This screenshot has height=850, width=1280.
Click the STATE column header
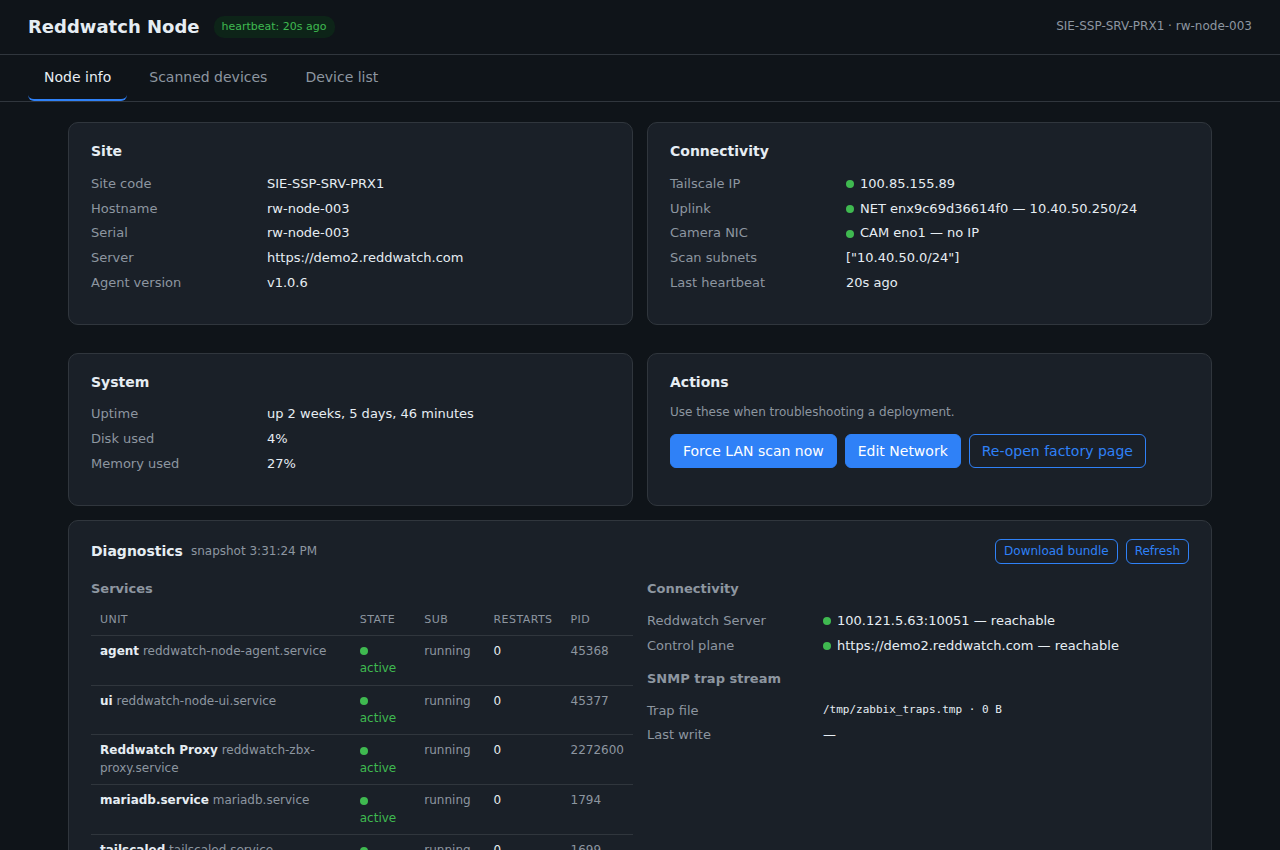pos(377,620)
